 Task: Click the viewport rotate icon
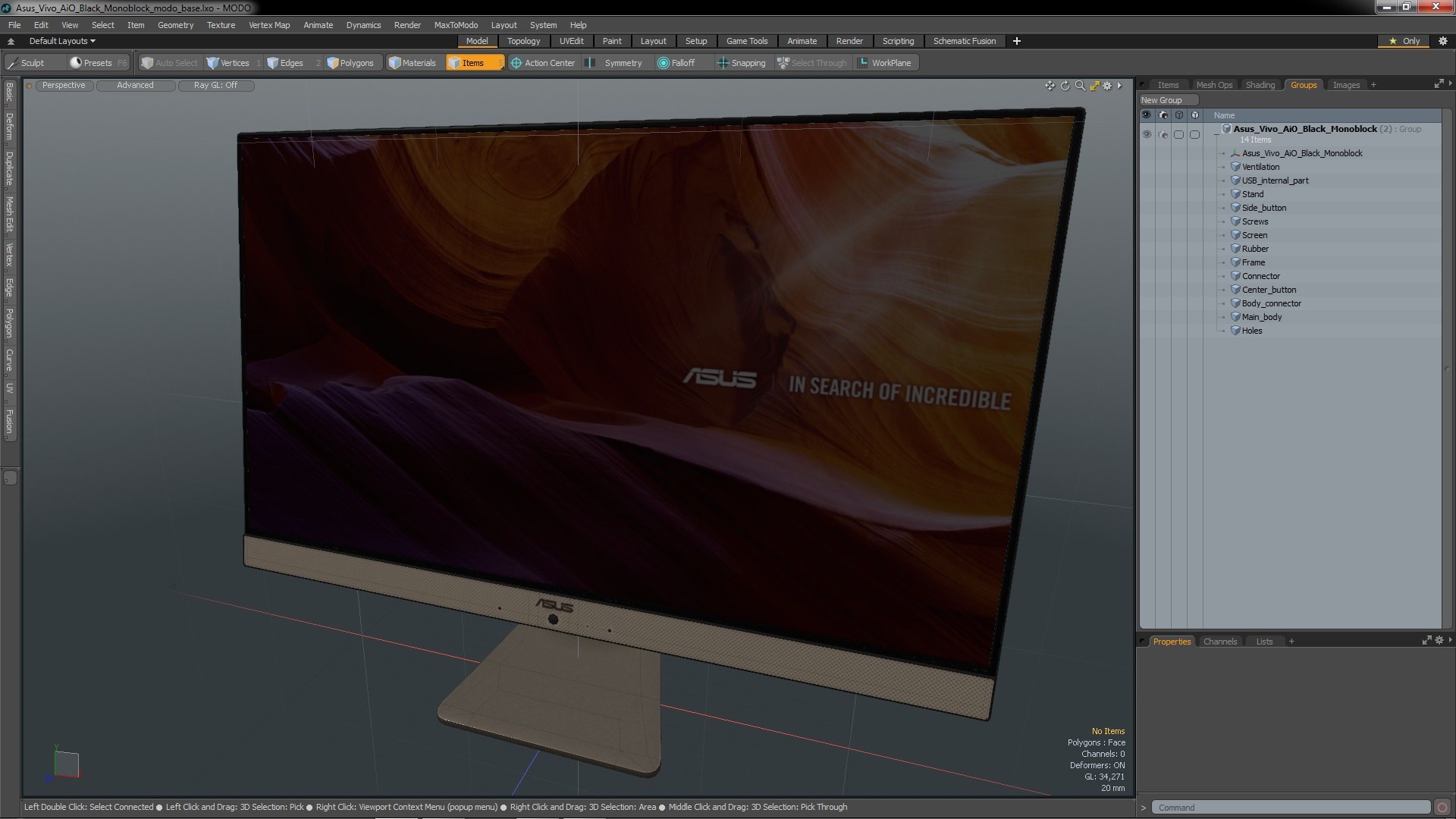point(1065,86)
